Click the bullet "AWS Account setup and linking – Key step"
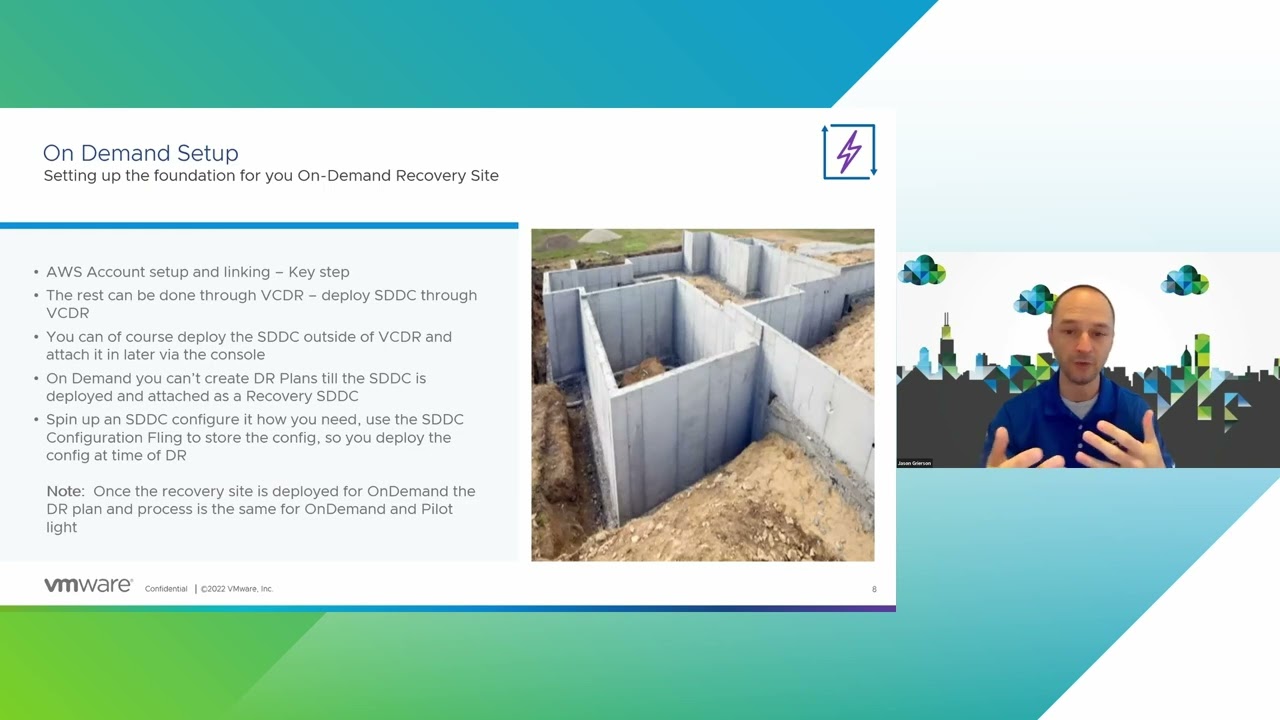The height and width of the screenshot is (720, 1280). pos(197,272)
